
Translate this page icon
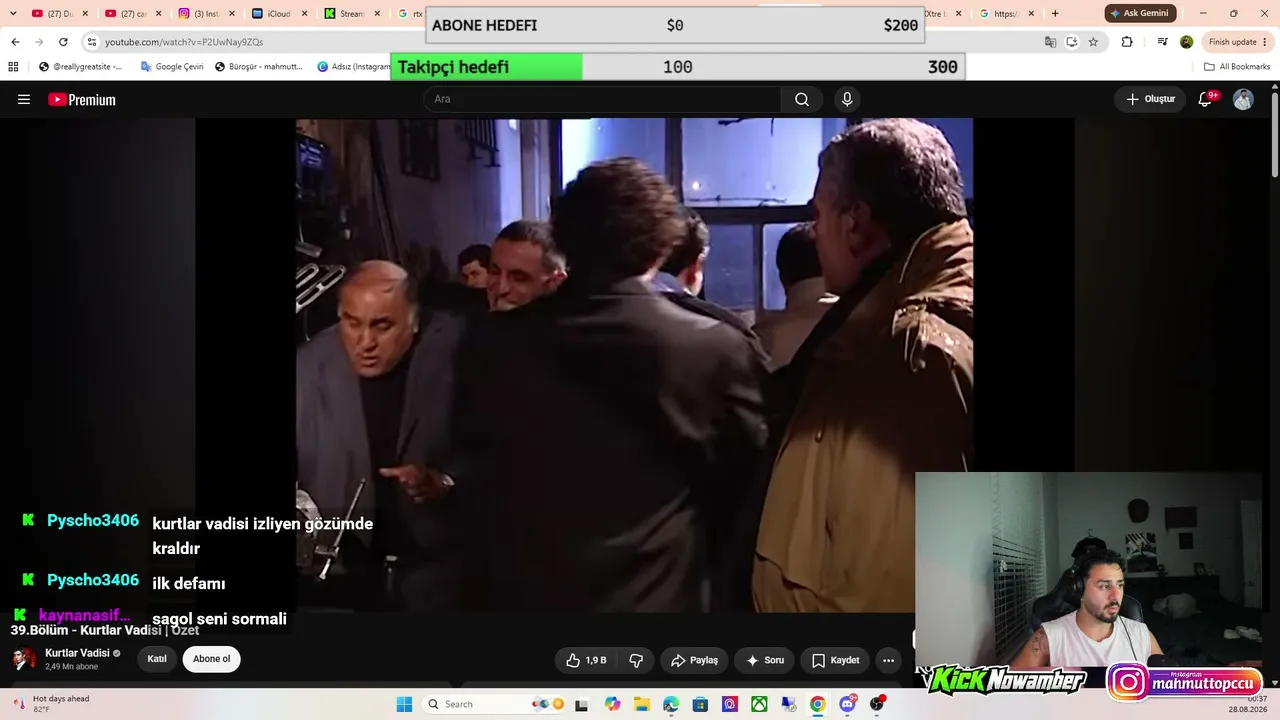1050,42
